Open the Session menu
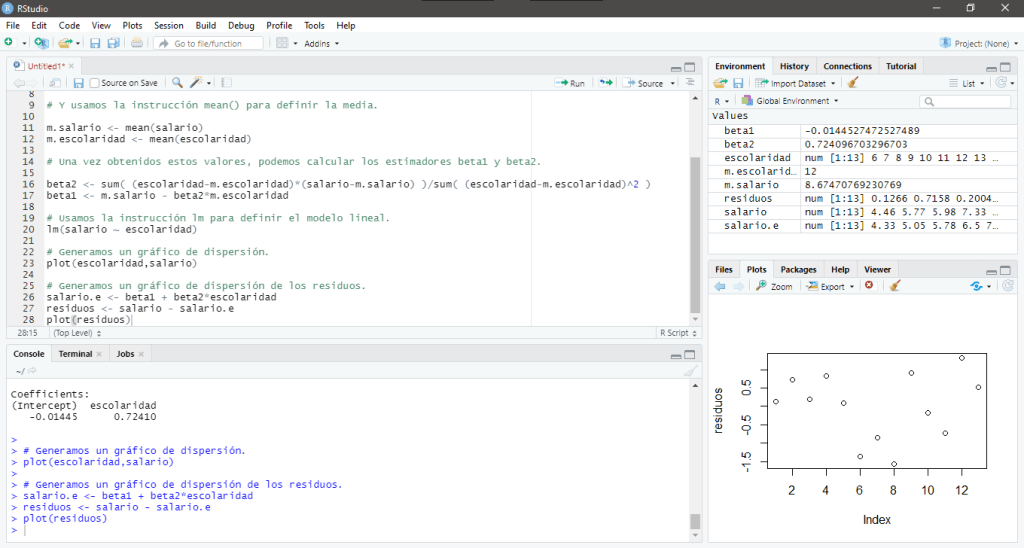1024x548 pixels. pyautogui.click(x=168, y=25)
